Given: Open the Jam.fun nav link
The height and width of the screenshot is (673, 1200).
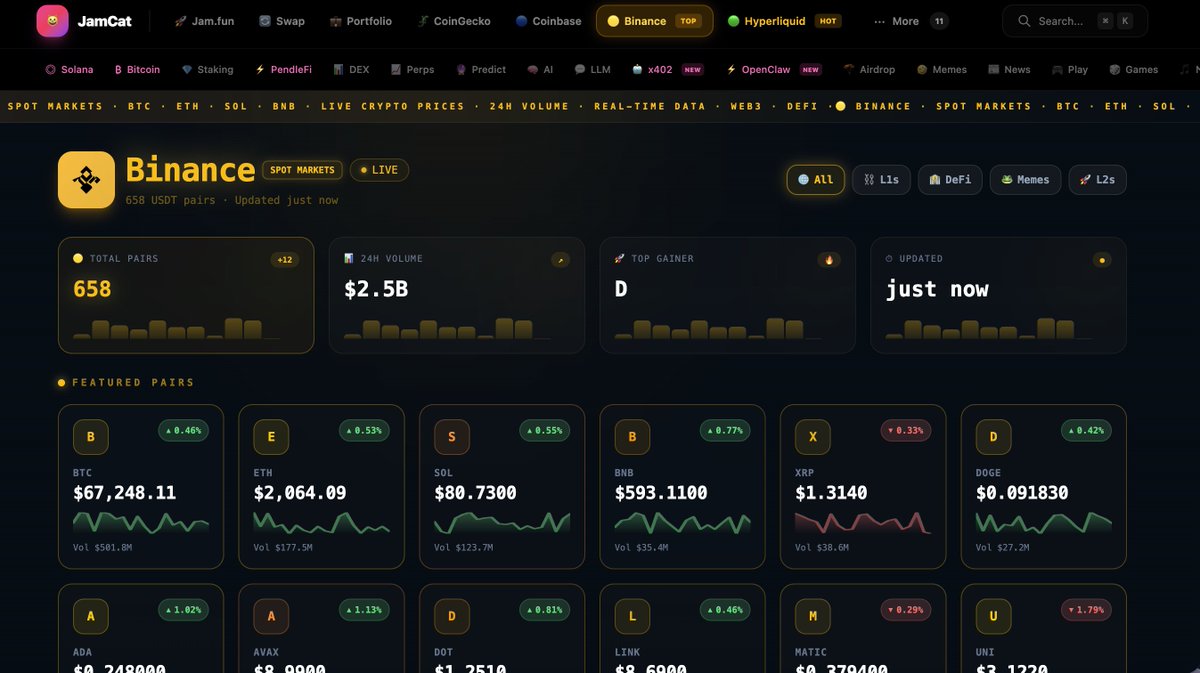Looking at the screenshot, I should [204, 21].
